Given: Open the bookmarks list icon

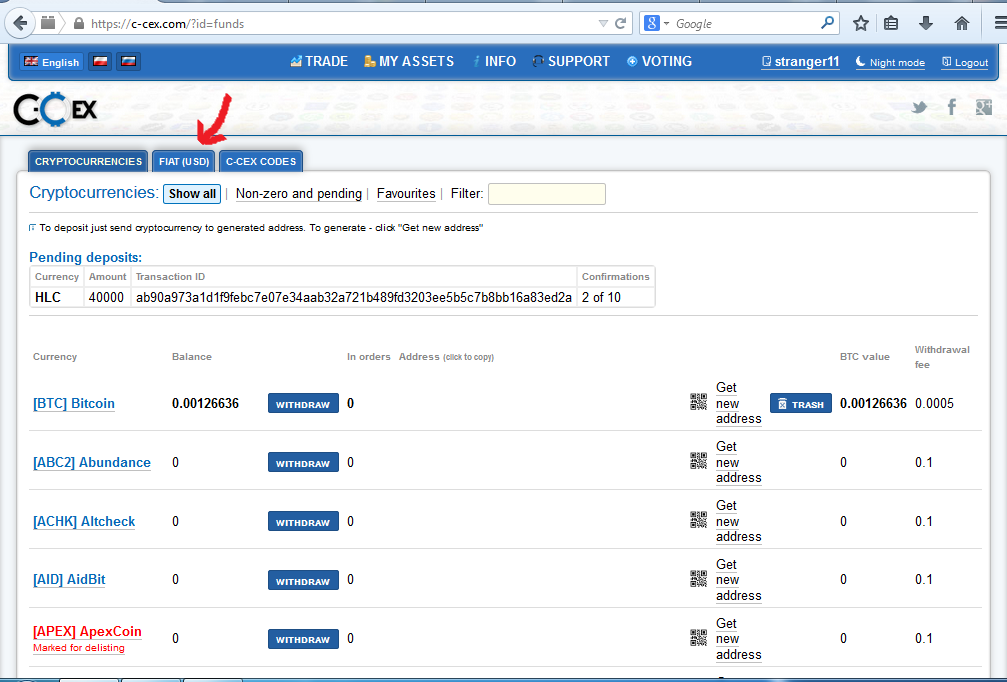Looking at the screenshot, I should coord(891,24).
